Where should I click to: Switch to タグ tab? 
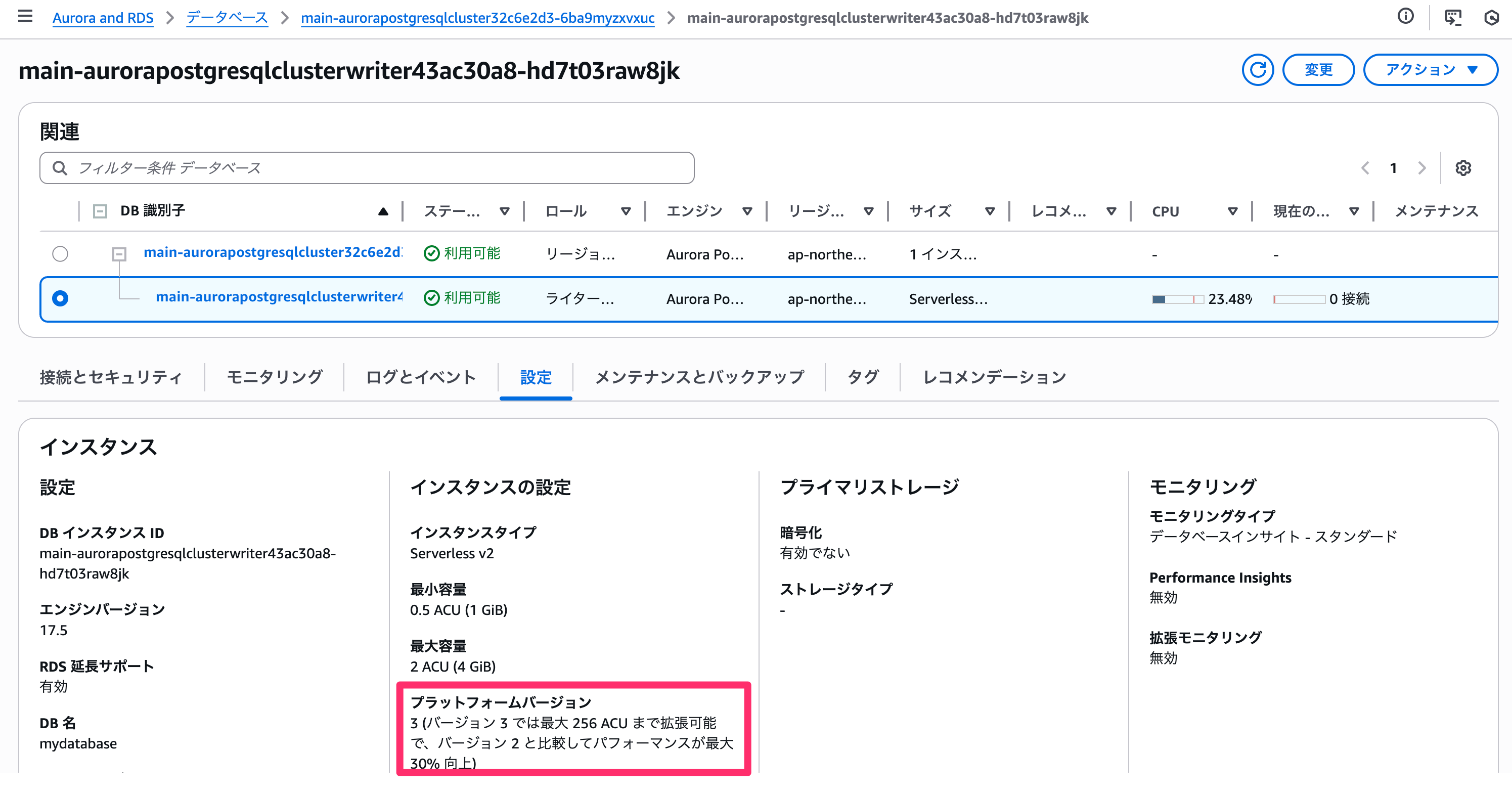click(863, 377)
